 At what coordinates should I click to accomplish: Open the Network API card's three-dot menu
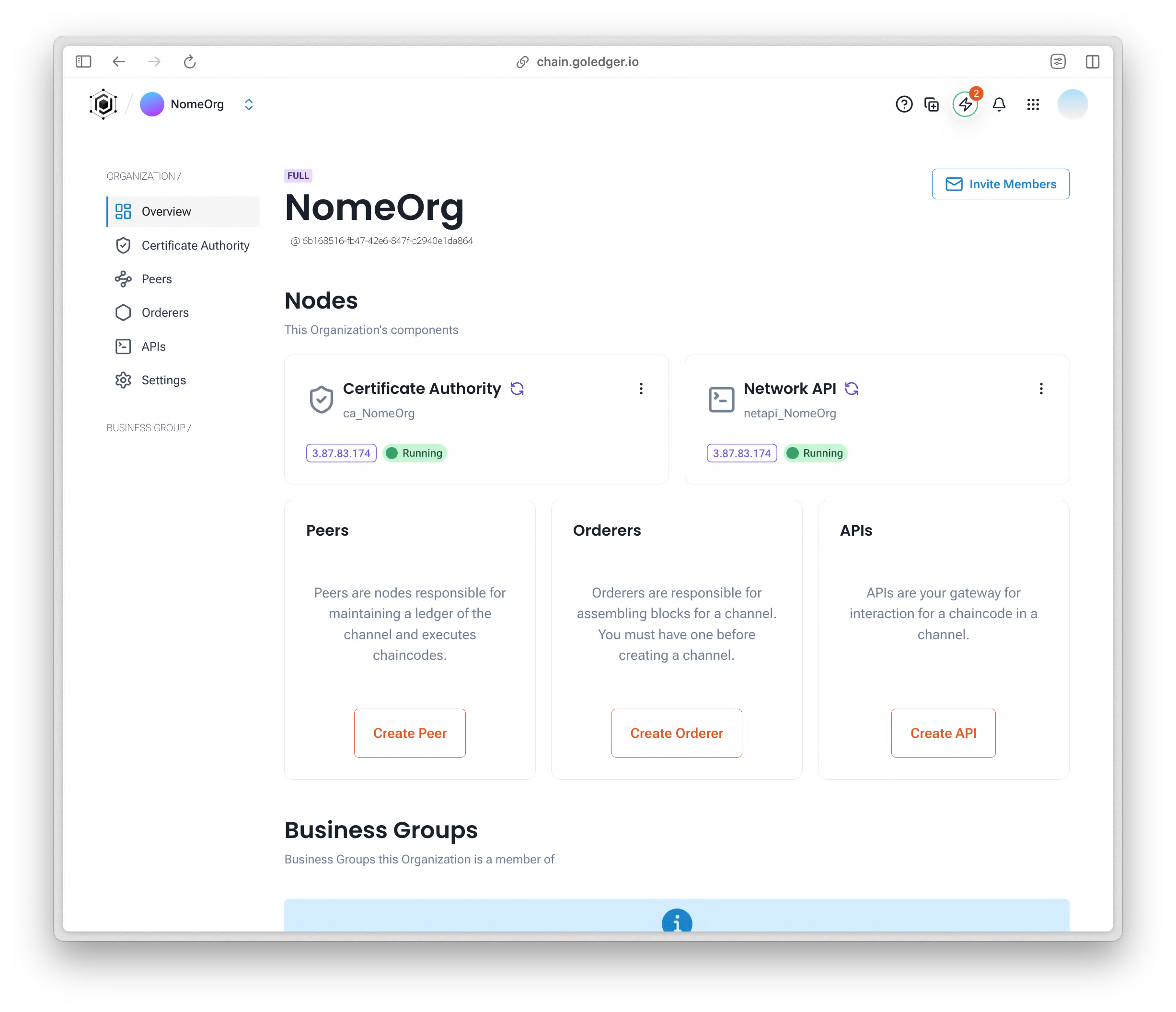tap(1041, 389)
